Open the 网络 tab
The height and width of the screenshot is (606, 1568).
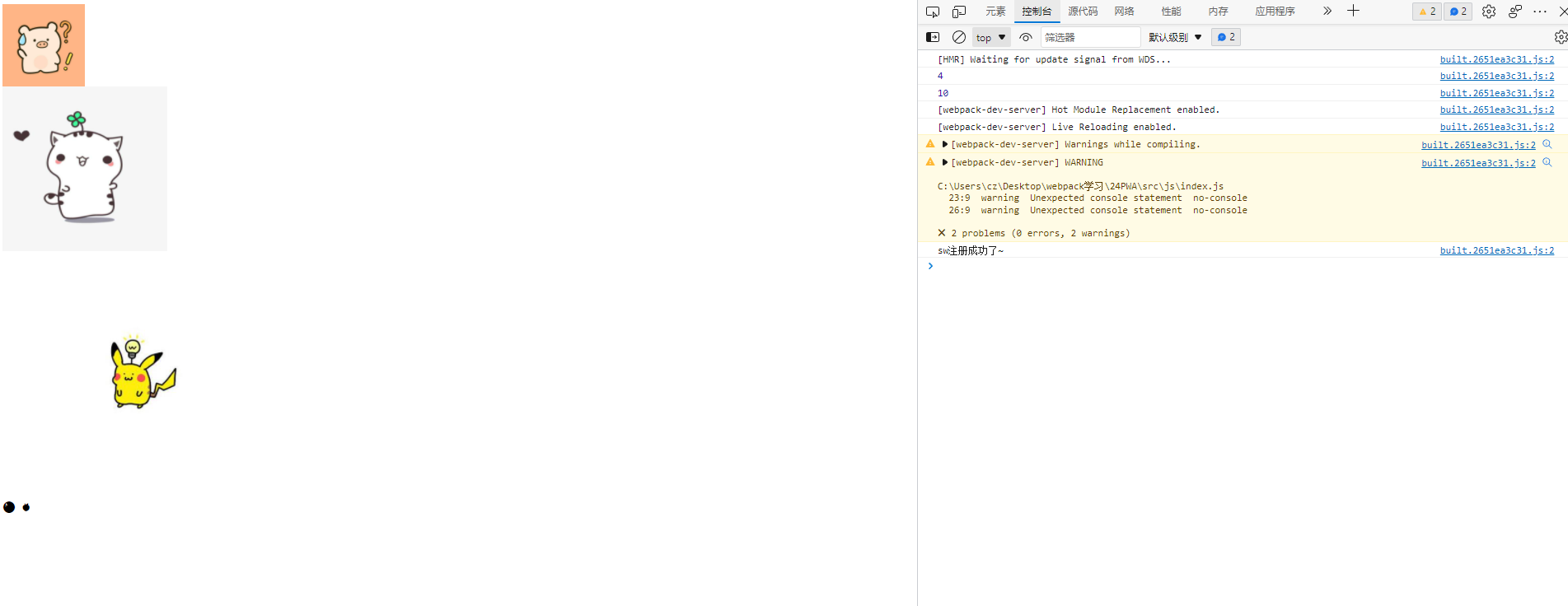coord(1125,12)
